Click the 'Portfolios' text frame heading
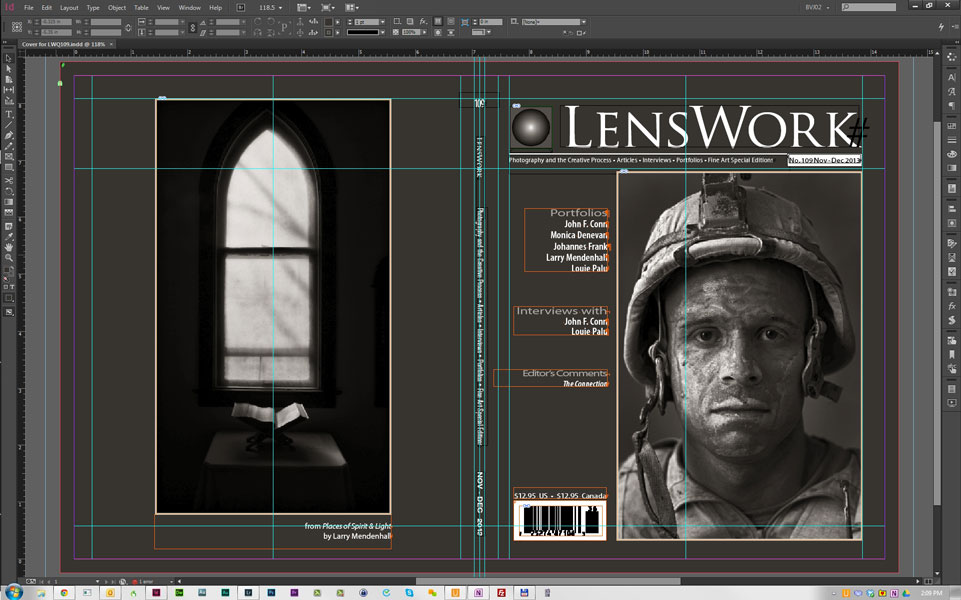Image resolution: width=961 pixels, height=600 pixels. coord(579,213)
